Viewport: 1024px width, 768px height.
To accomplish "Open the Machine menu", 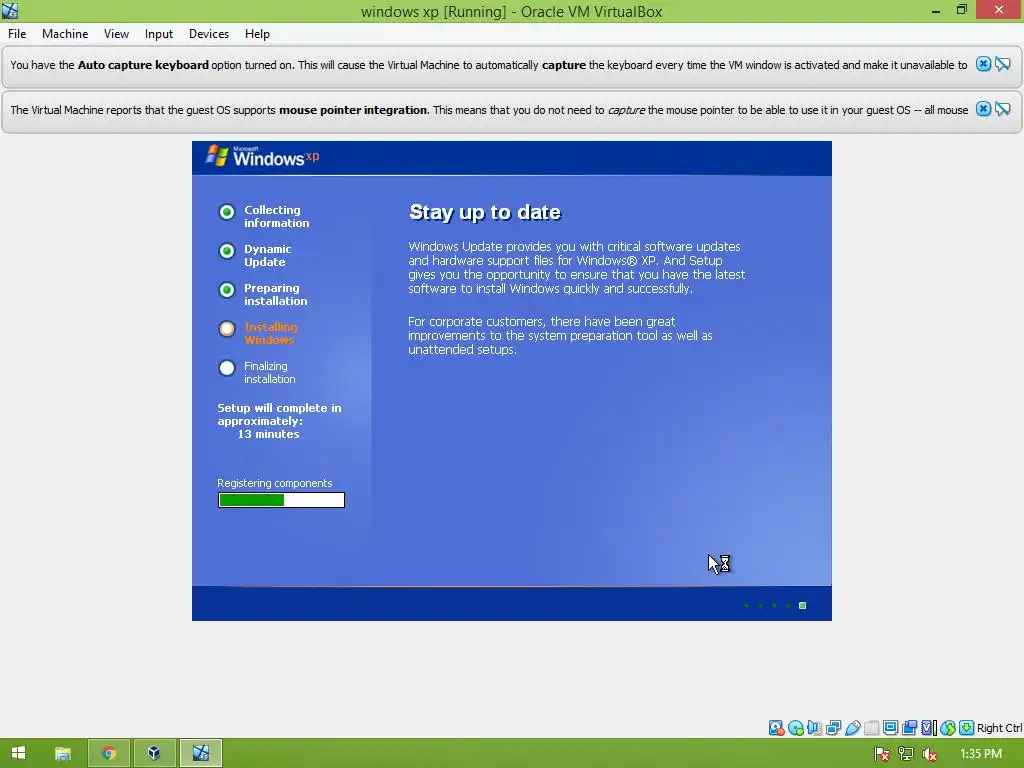I will pos(65,34).
